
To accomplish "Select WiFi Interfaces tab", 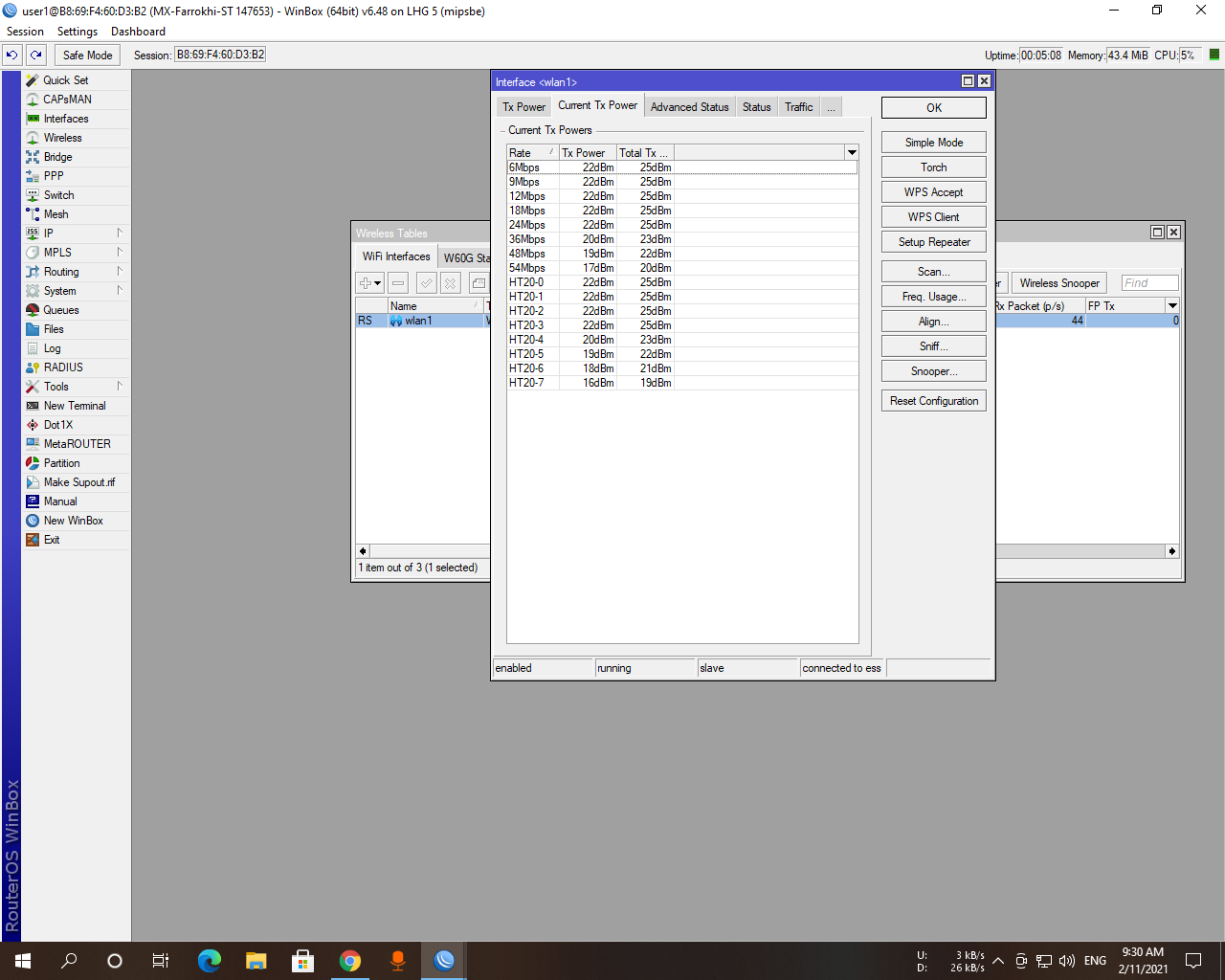I will pyautogui.click(x=396, y=256).
